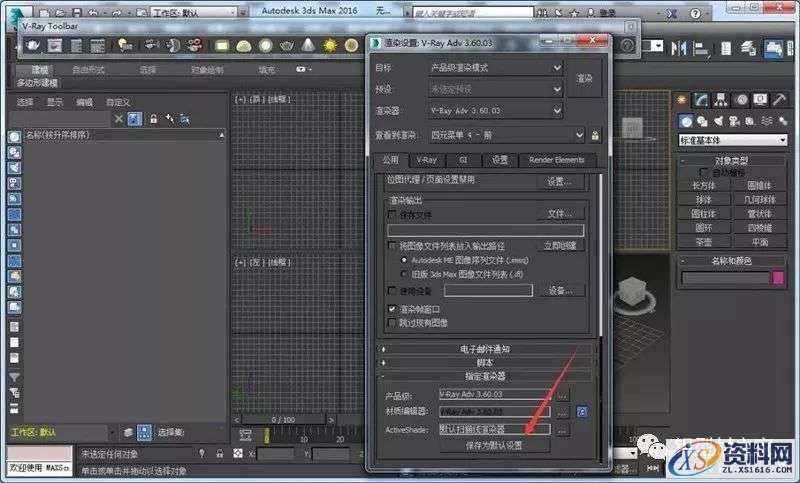Open the 查看到渲染 view dropdown
The width and height of the screenshot is (800, 483).
pyautogui.click(x=506, y=135)
